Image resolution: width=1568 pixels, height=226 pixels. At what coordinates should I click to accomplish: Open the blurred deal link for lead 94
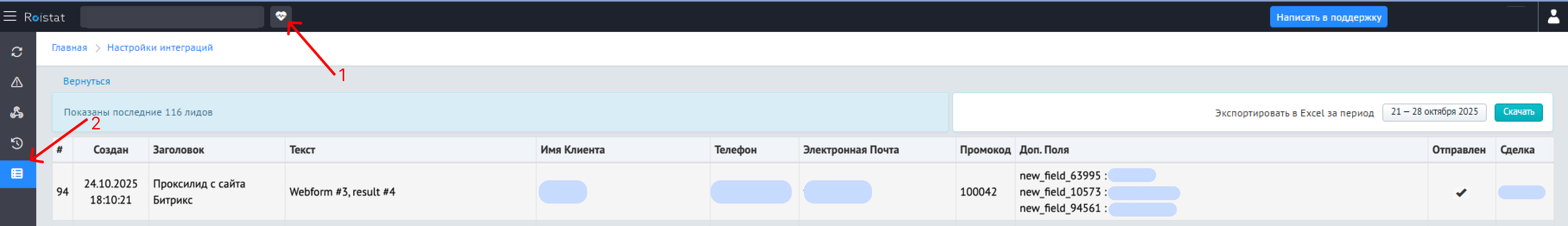click(1521, 193)
